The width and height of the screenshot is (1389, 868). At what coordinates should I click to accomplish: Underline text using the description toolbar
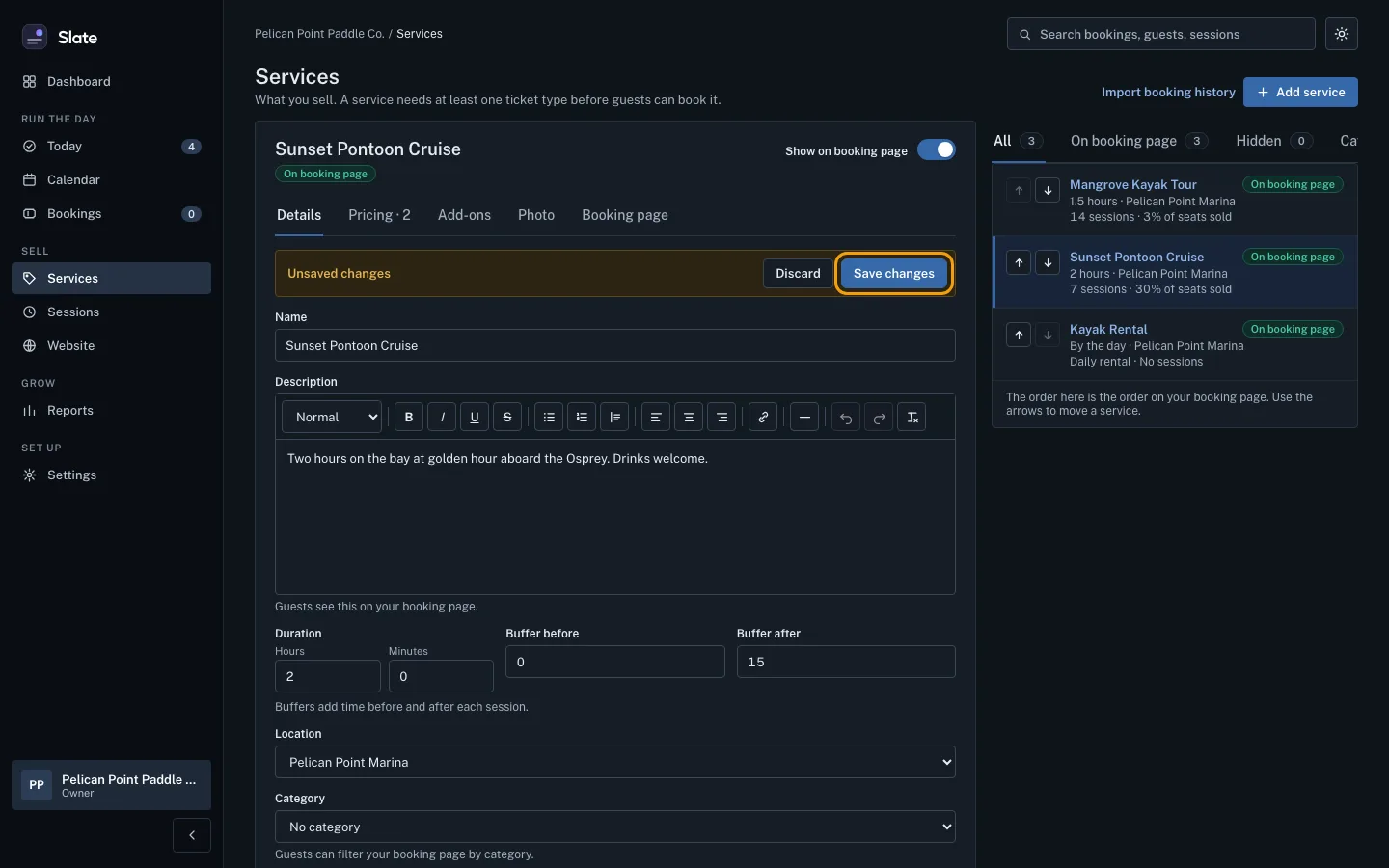(475, 418)
